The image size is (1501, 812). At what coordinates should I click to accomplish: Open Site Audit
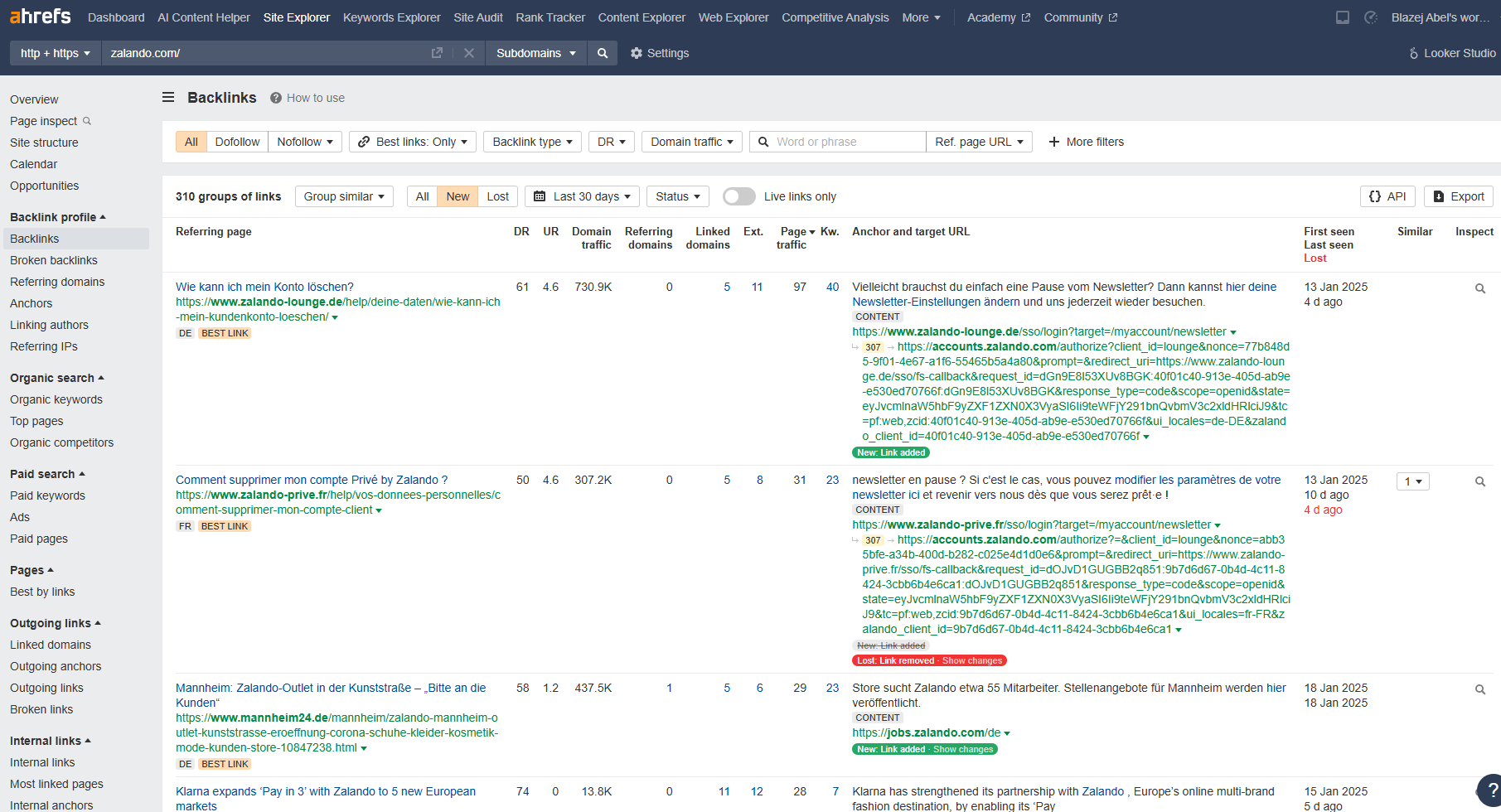point(478,17)
